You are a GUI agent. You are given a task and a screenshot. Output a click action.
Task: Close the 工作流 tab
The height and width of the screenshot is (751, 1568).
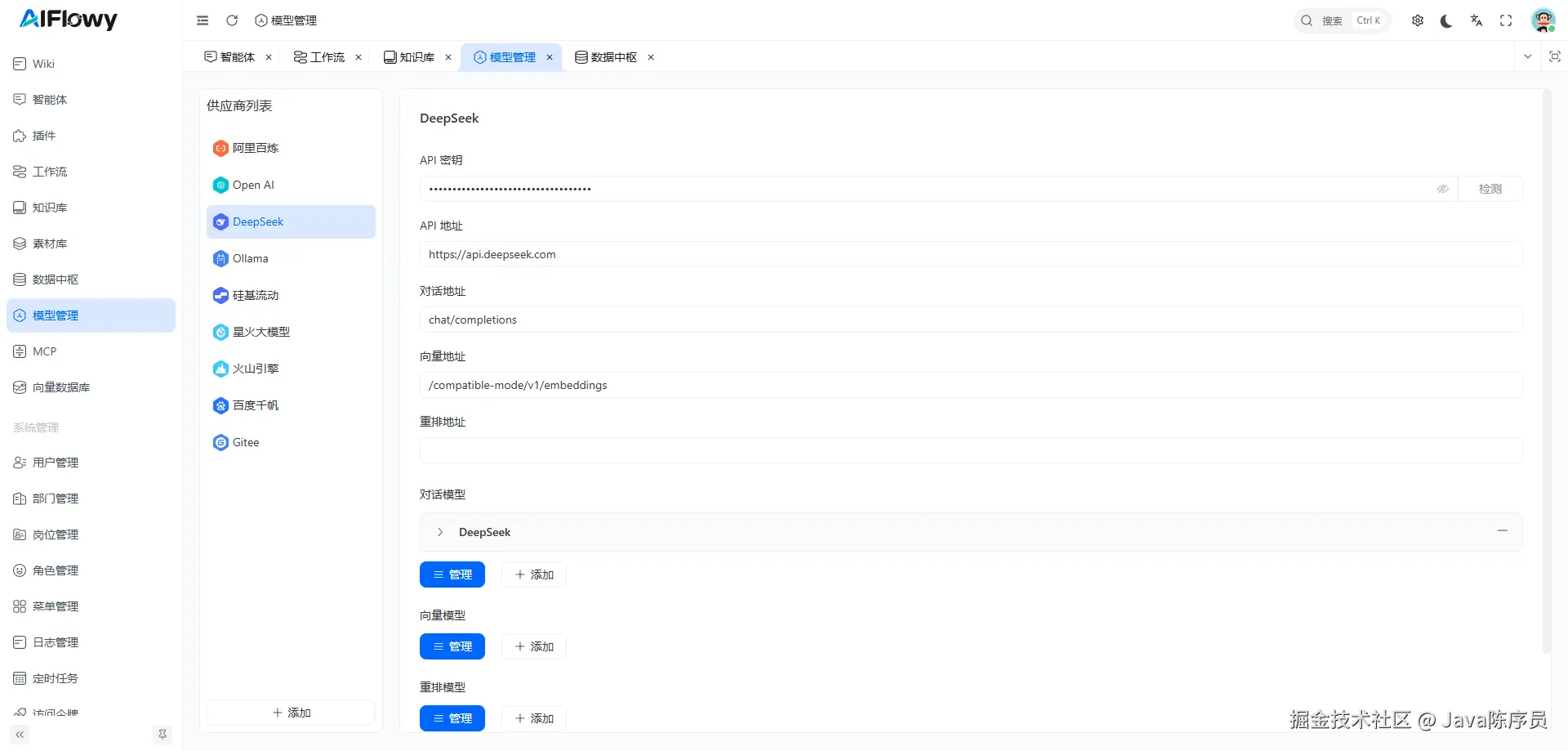(359, 57)
